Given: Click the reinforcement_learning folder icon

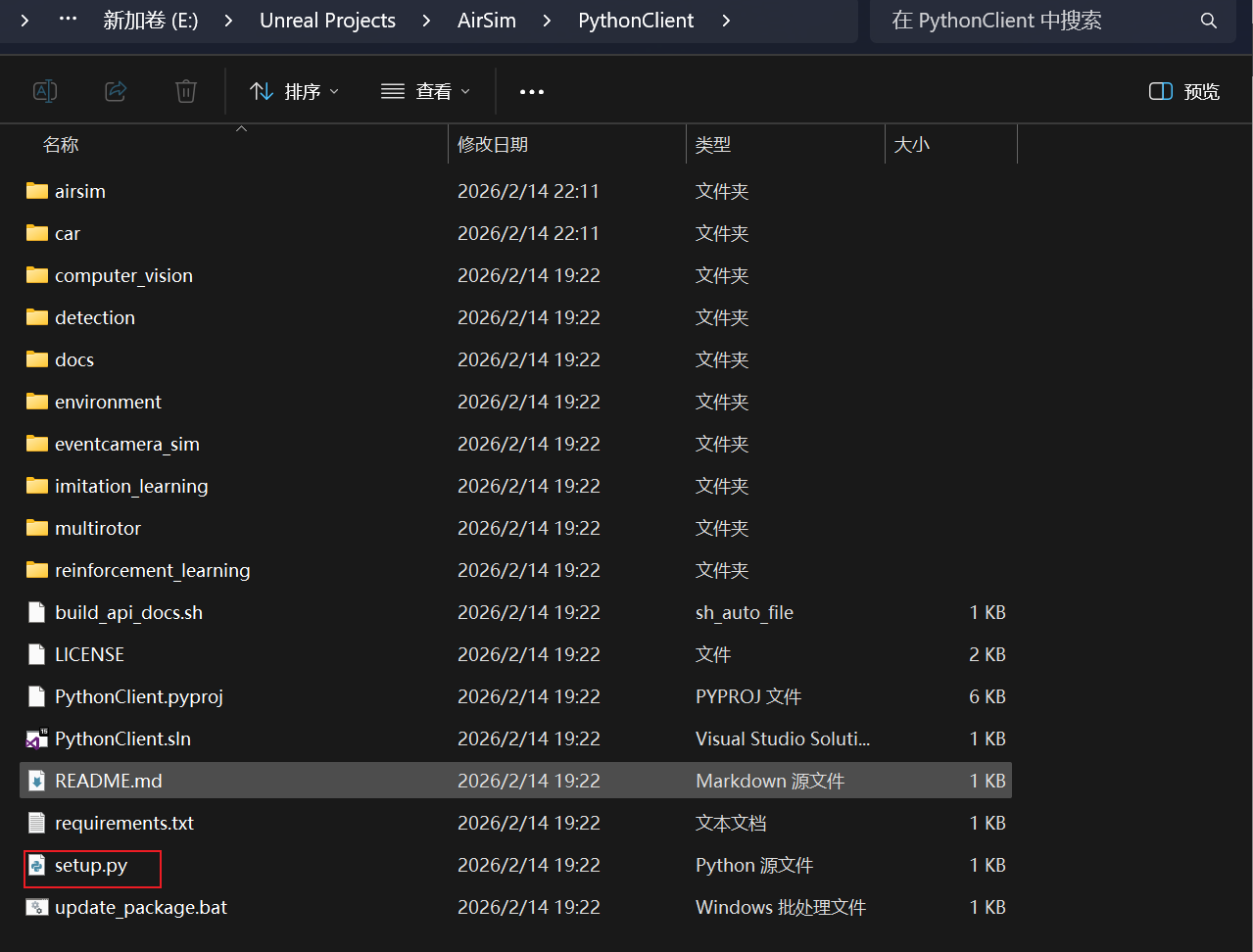Looking at the screenshot, I should pyautogui.click(x=37, y=570).
